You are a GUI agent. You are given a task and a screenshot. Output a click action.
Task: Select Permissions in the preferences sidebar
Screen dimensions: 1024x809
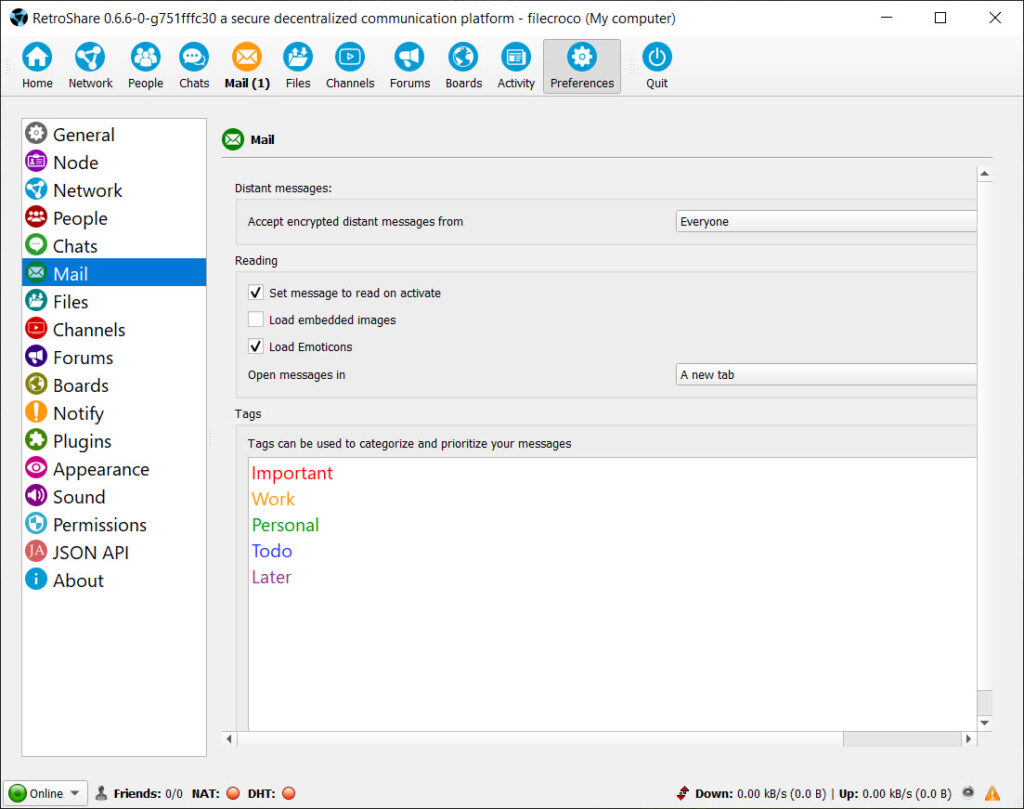[x=114, y=524]
